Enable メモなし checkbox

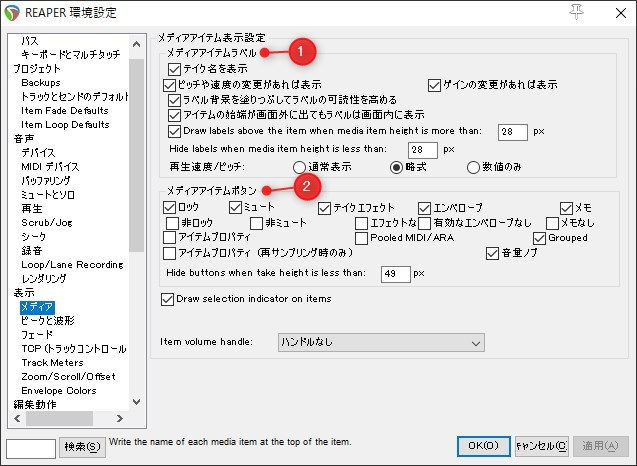pyautogui.click(x=552, y=223)
